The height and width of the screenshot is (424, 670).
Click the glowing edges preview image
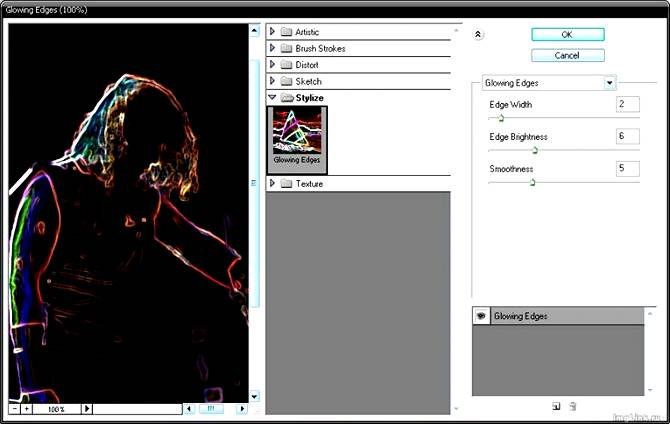pyautogui.click(x=128, y=213)
